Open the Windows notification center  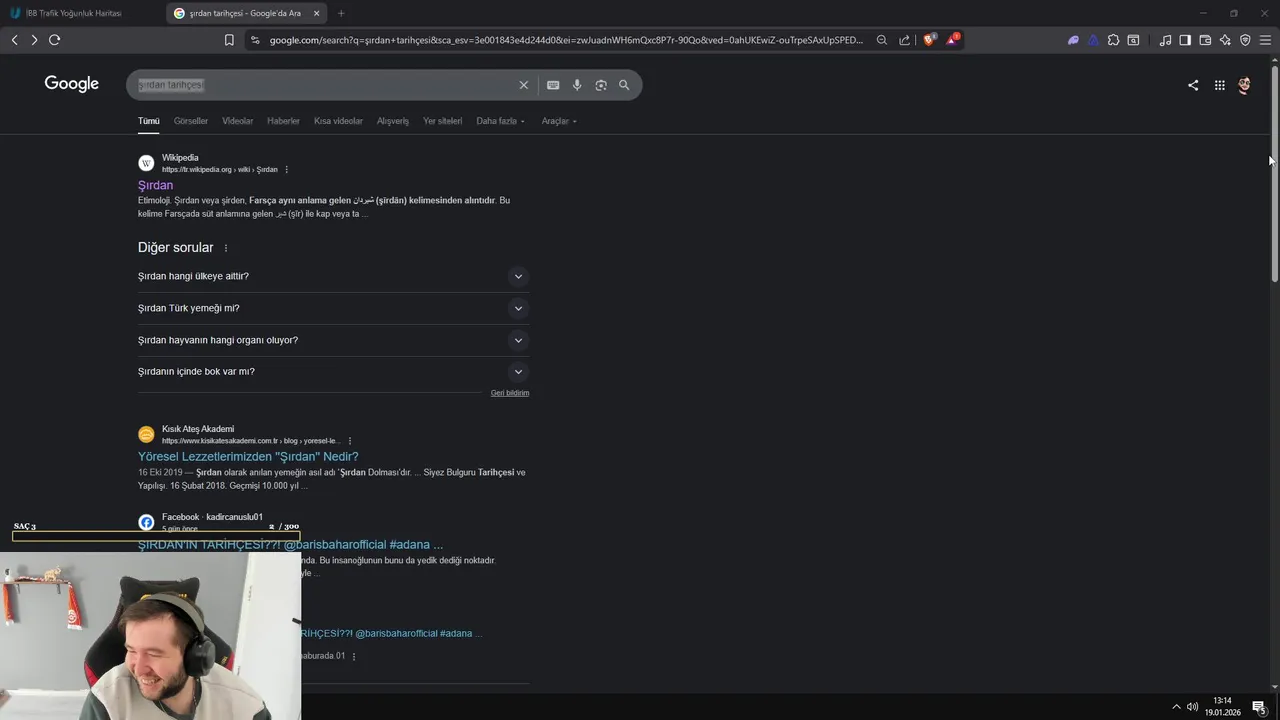[x=1260, y=707]
